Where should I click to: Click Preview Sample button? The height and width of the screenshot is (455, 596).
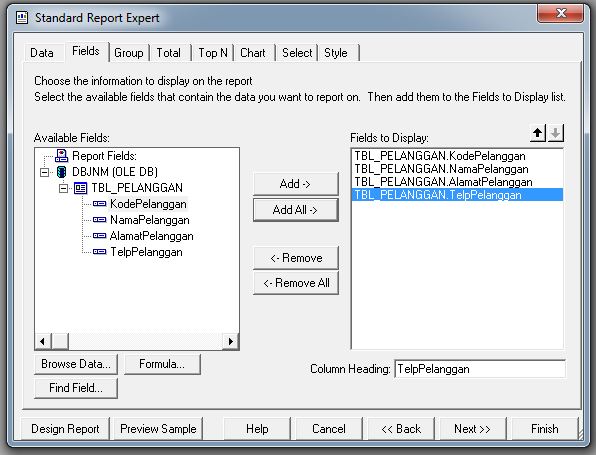pyautogui.click(x=158, y=429)
